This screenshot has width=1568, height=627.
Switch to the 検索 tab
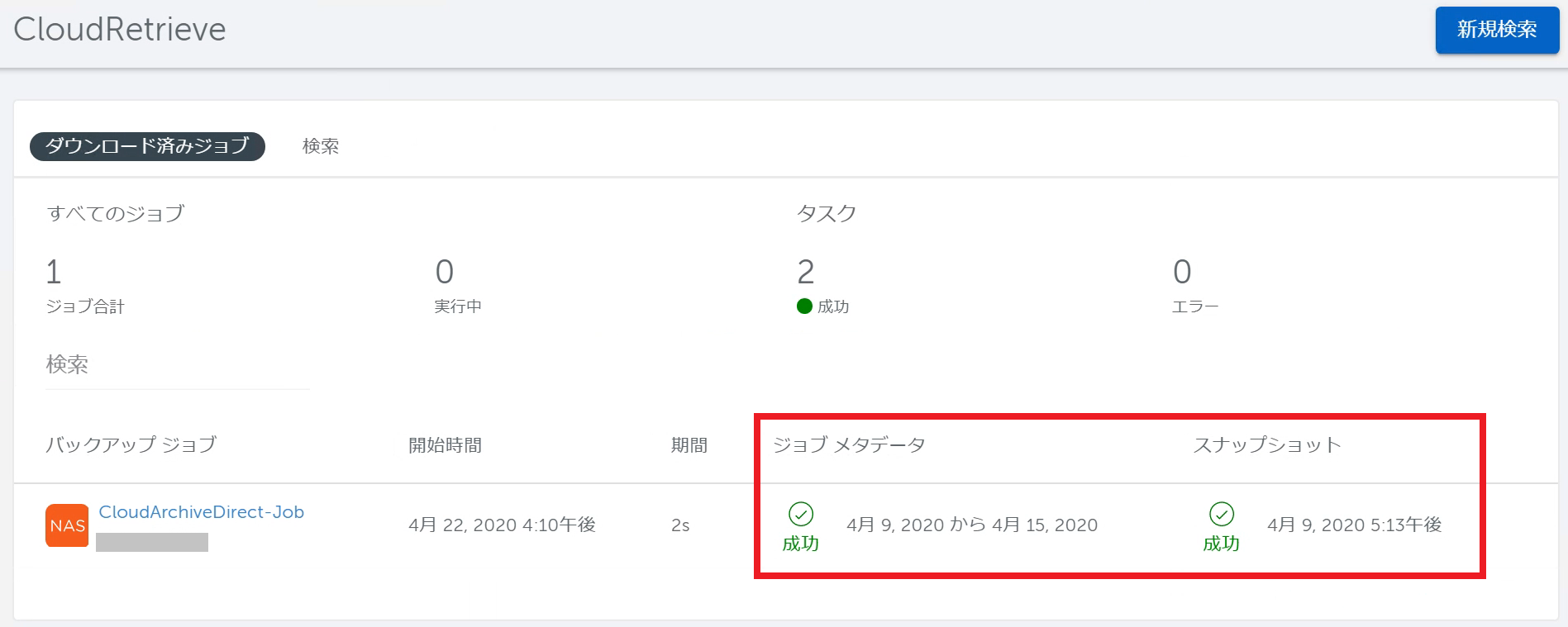[x=321, y=146]
